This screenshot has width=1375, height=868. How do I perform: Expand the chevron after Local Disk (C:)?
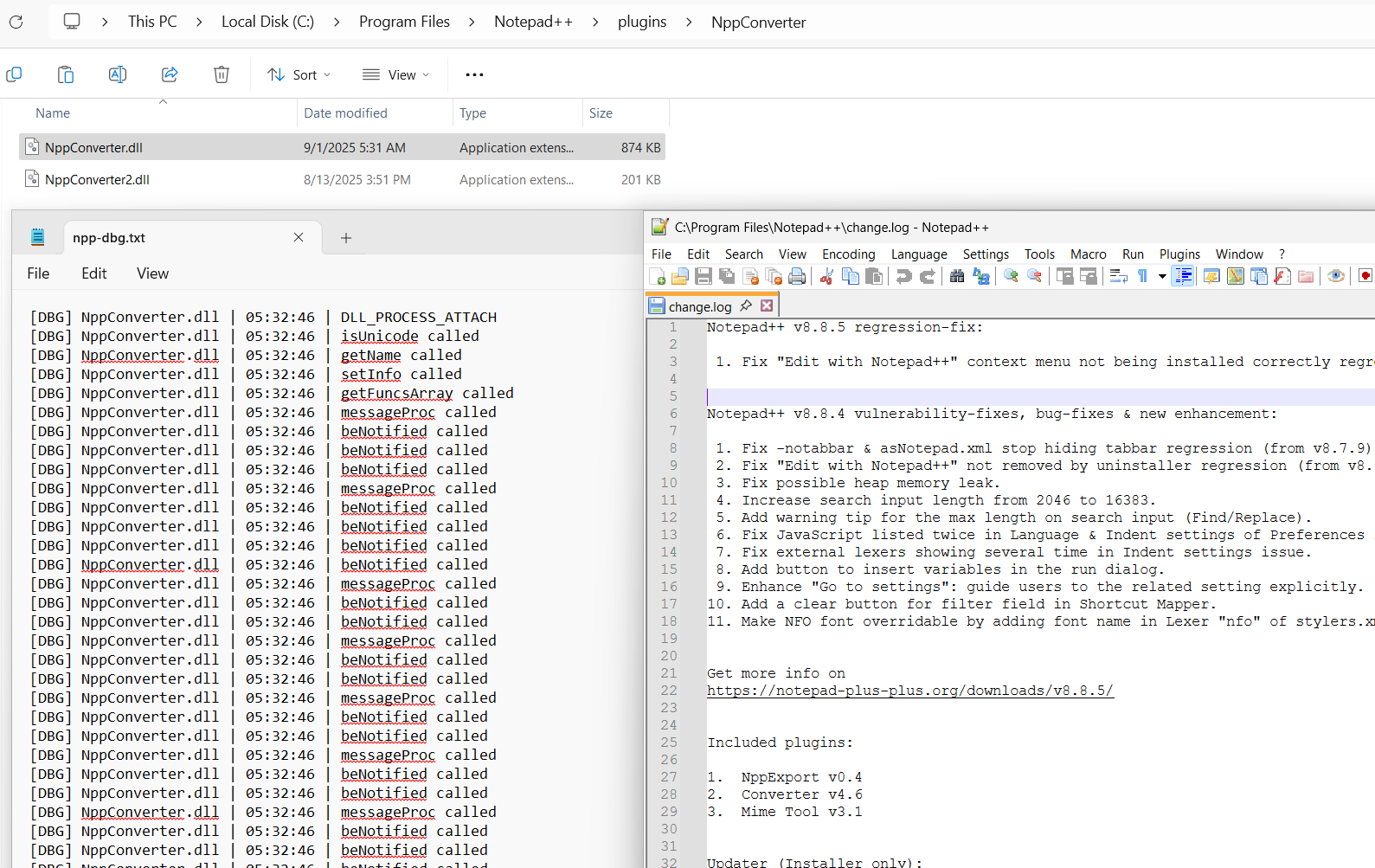337,22
